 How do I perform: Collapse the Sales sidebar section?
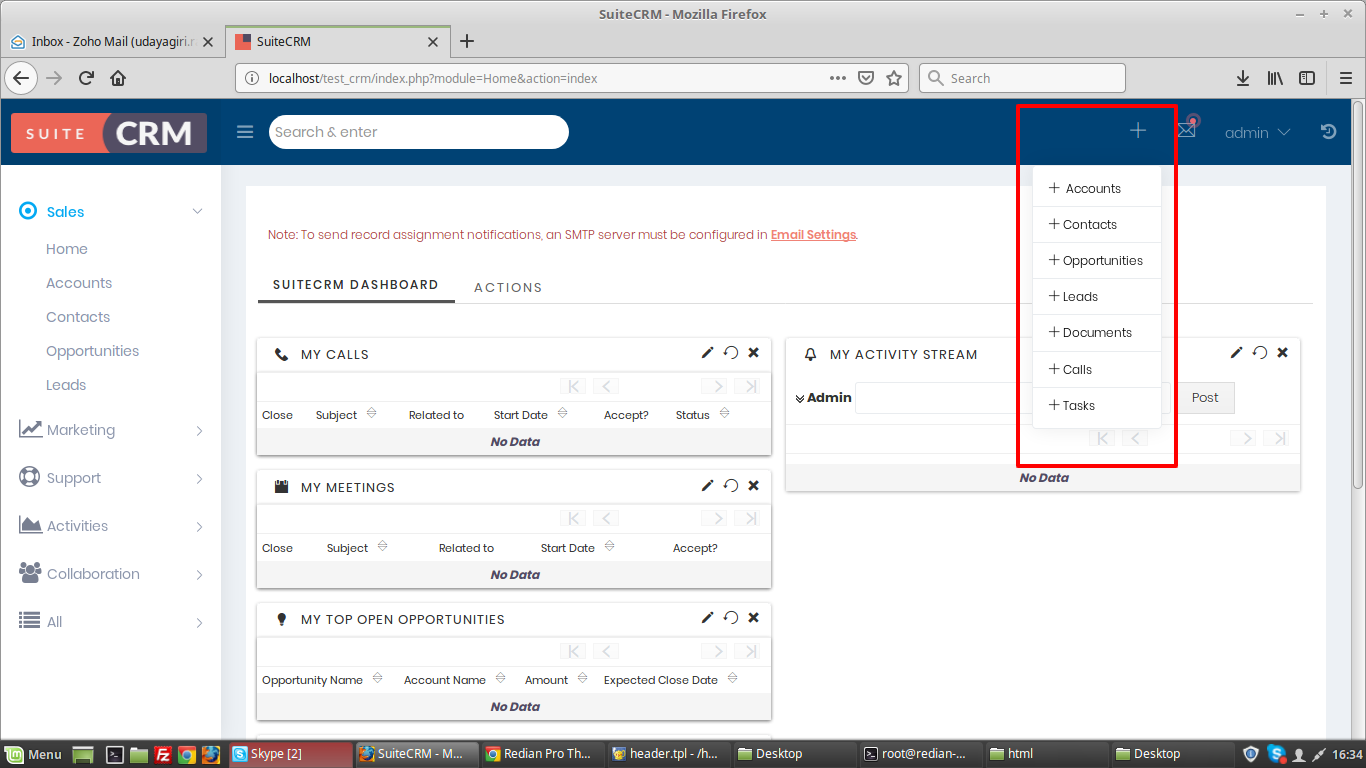tap(197, 211)
